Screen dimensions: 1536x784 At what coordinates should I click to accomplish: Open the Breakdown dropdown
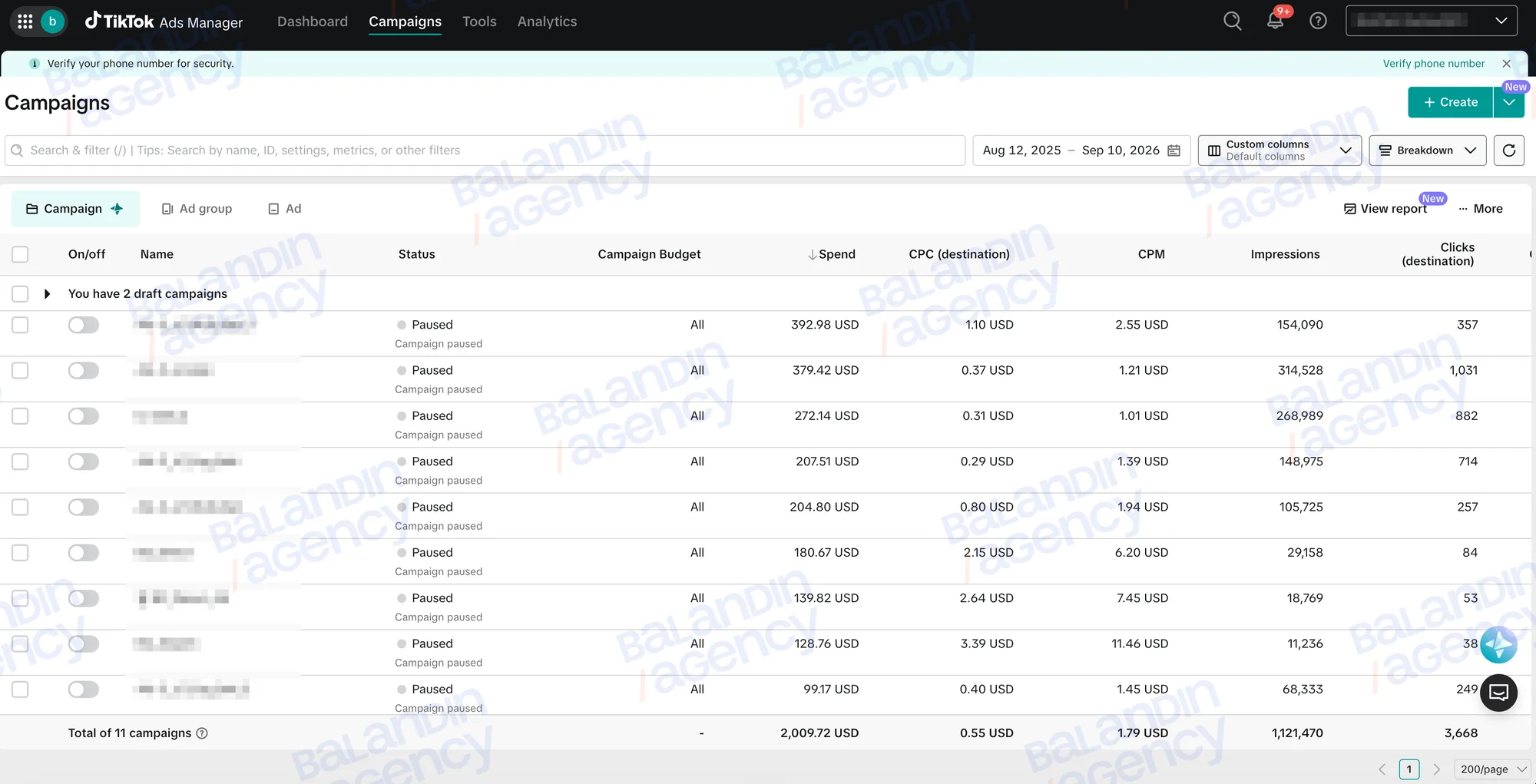click(1427, 151)
